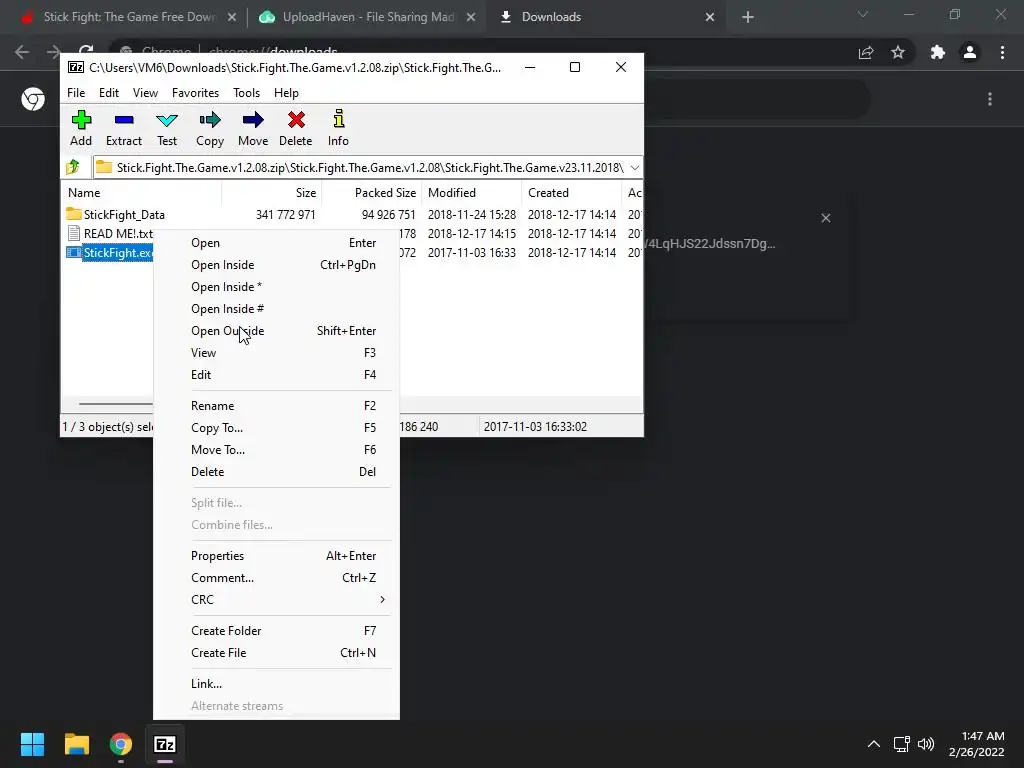The height and width of the screenshot is (768, 1024).
Task: Open Chrome three-dot main menu
Action: click(x=1002, y=52)
